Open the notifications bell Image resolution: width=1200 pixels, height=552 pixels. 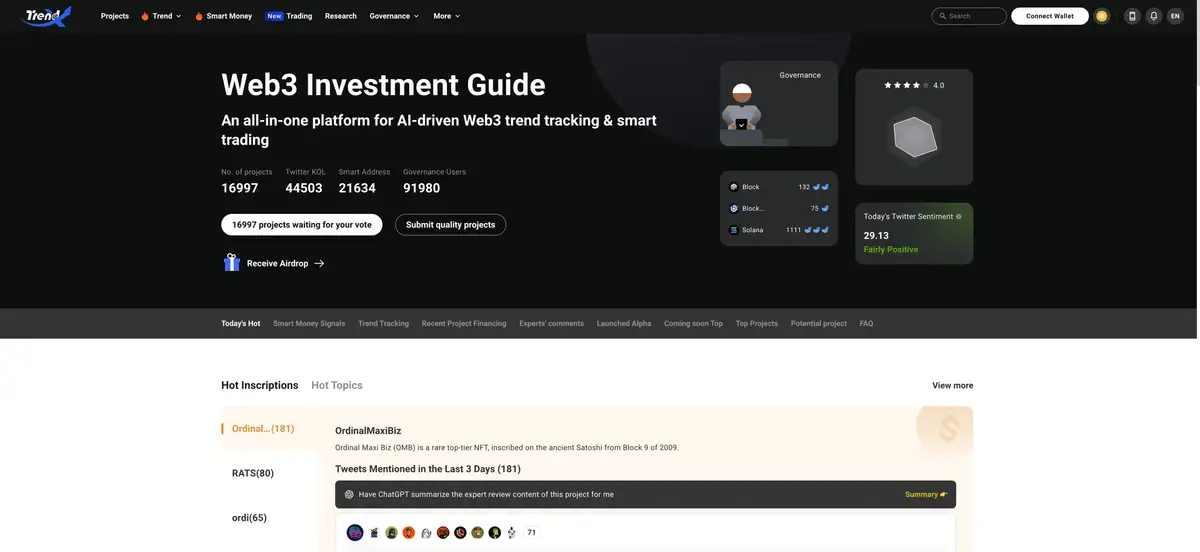point(1153,16)
